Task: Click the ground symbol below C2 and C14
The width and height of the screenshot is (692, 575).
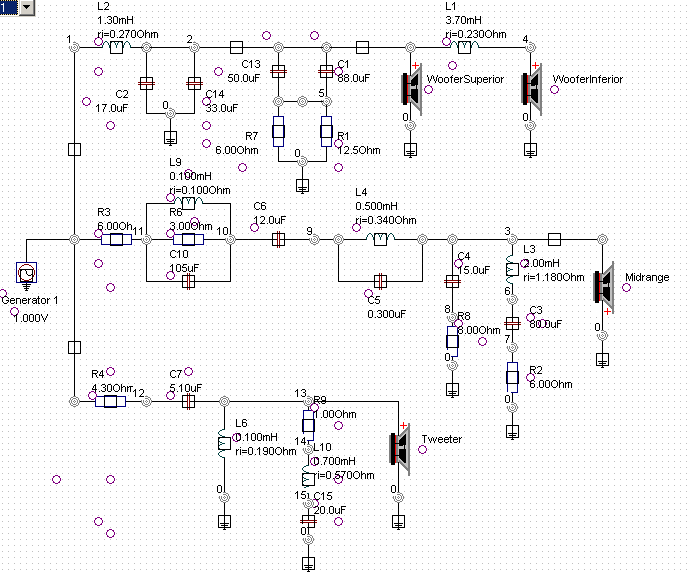Action: click(x=170, y=138)
